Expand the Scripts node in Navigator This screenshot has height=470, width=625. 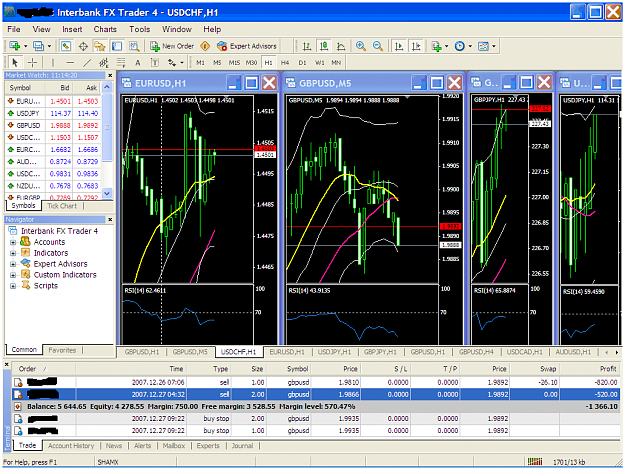(13, 286)
